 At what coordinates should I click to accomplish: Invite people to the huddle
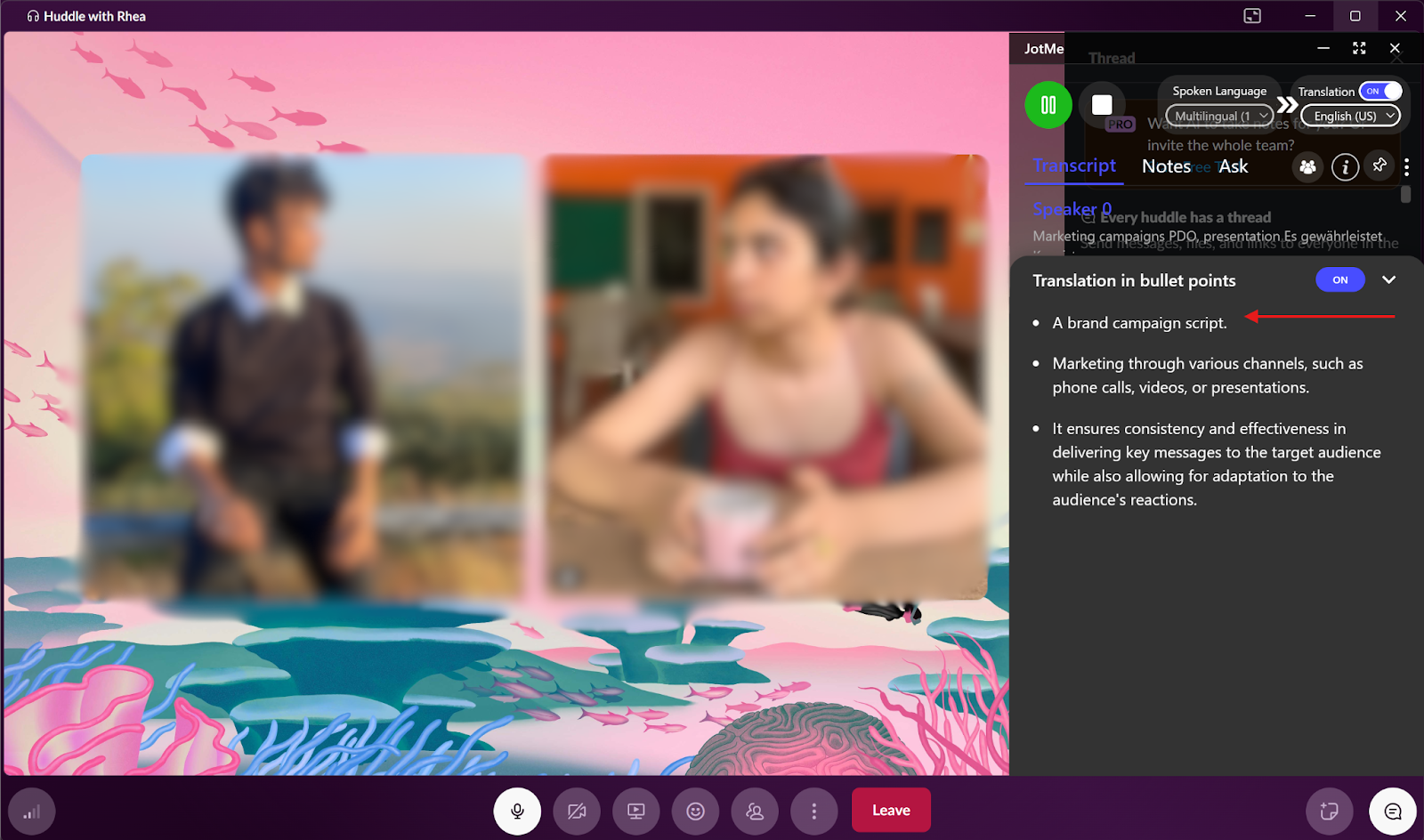click(x=755, y=811)
